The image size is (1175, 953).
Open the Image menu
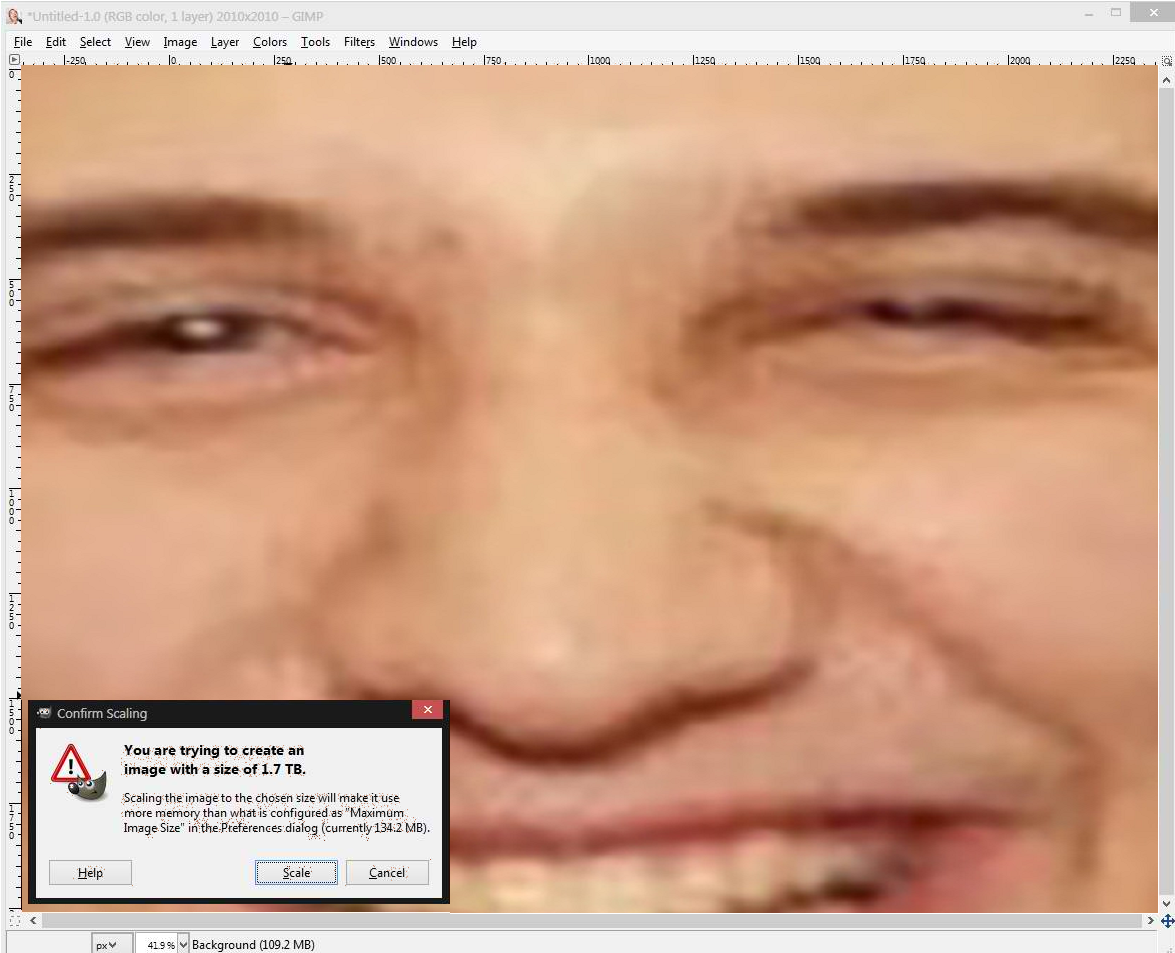click(x=180, y=42)
